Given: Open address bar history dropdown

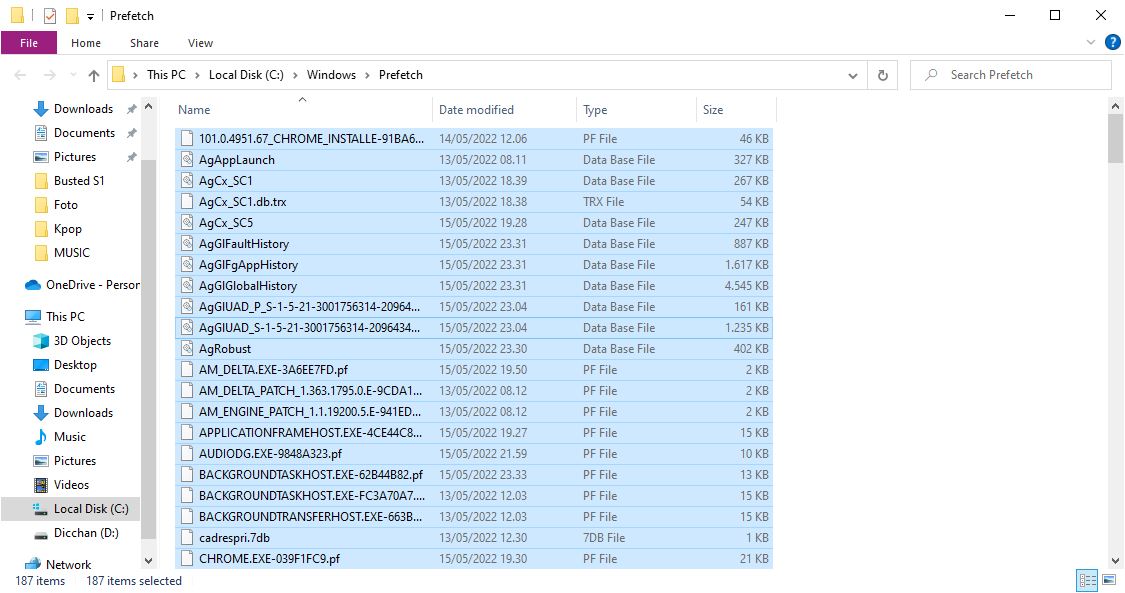Looking at the screenshot, I should click(x=853, y=75).
